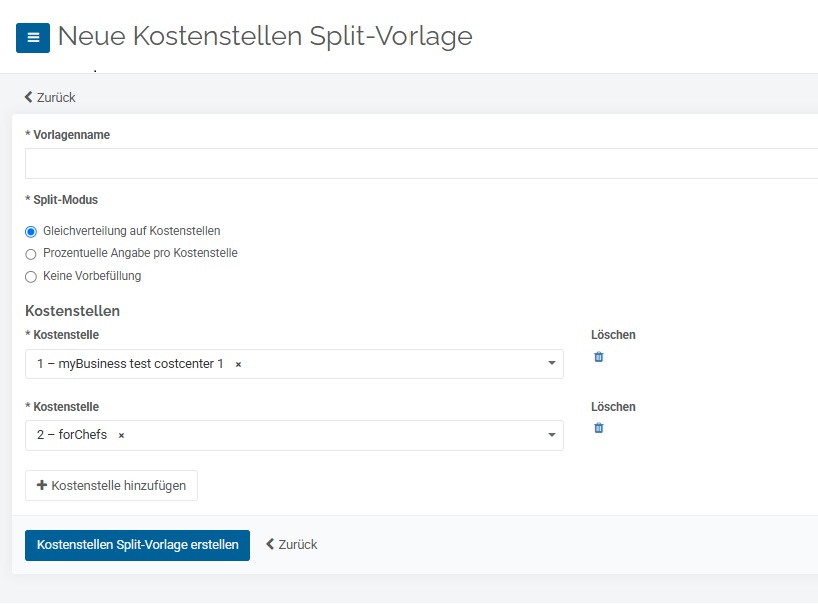The width and height of the screenshot is (818, 604).
Task: Expand the first Kostenstelle dropdown arrow
Action: pos(551,363)
